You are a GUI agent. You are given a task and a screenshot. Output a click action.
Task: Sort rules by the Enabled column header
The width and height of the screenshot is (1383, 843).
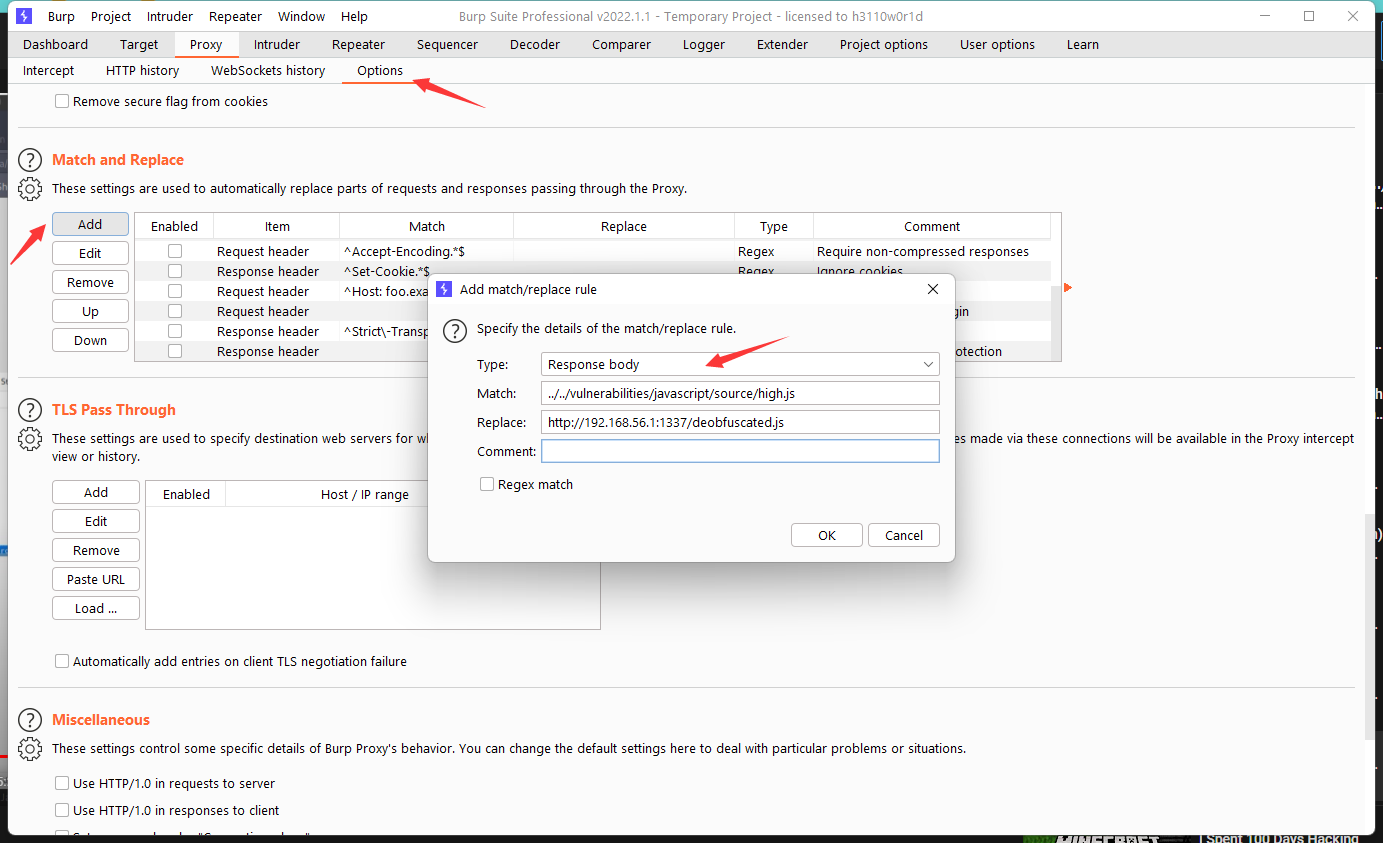[x=174, y=226]
